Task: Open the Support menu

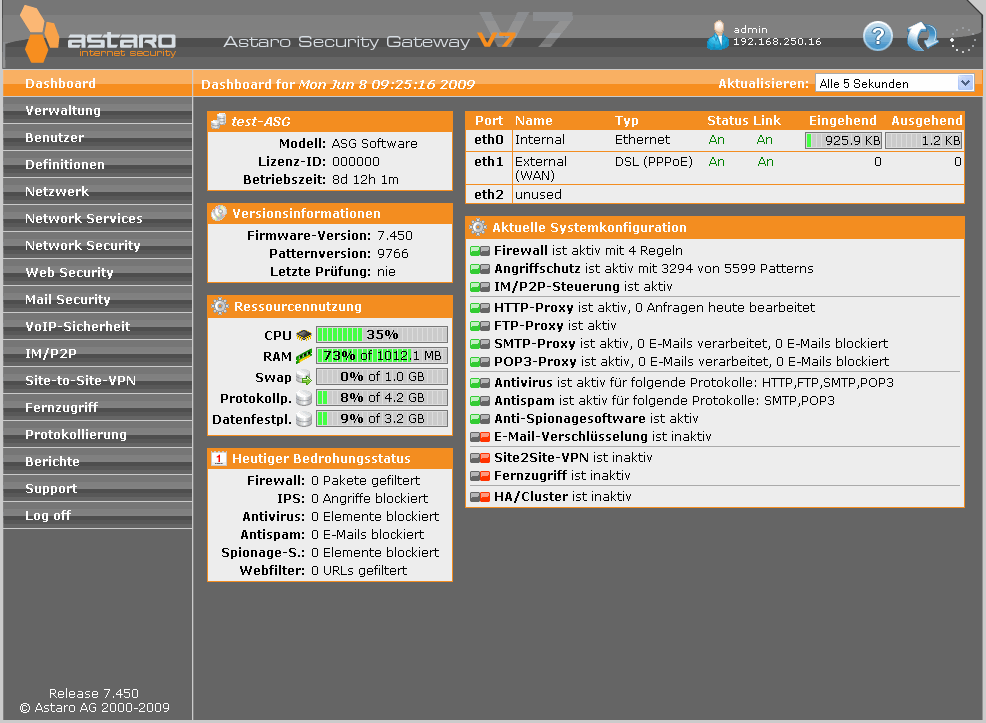Action: coord(97,488)
